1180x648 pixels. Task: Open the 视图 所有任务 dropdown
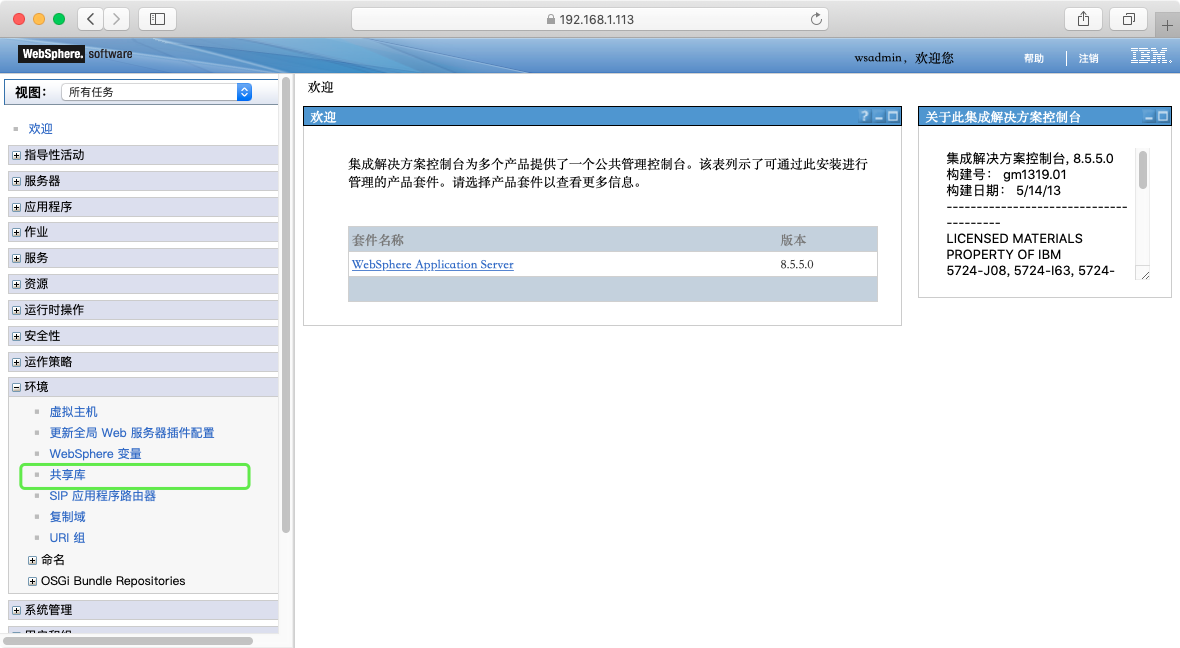pyautogui.click(x=157, y=92)
